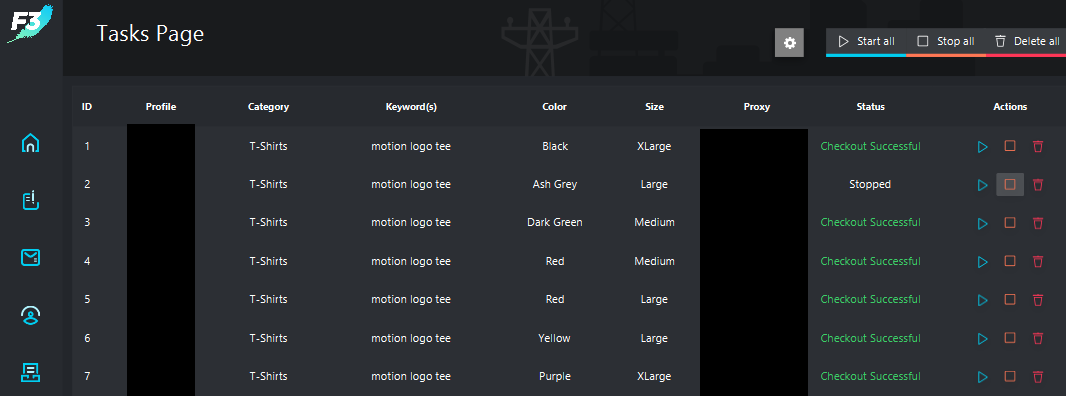Image resolution: width=1066 pixels, height=396 pixels.
Task: Click the Category column header
Action: [269, 107]
